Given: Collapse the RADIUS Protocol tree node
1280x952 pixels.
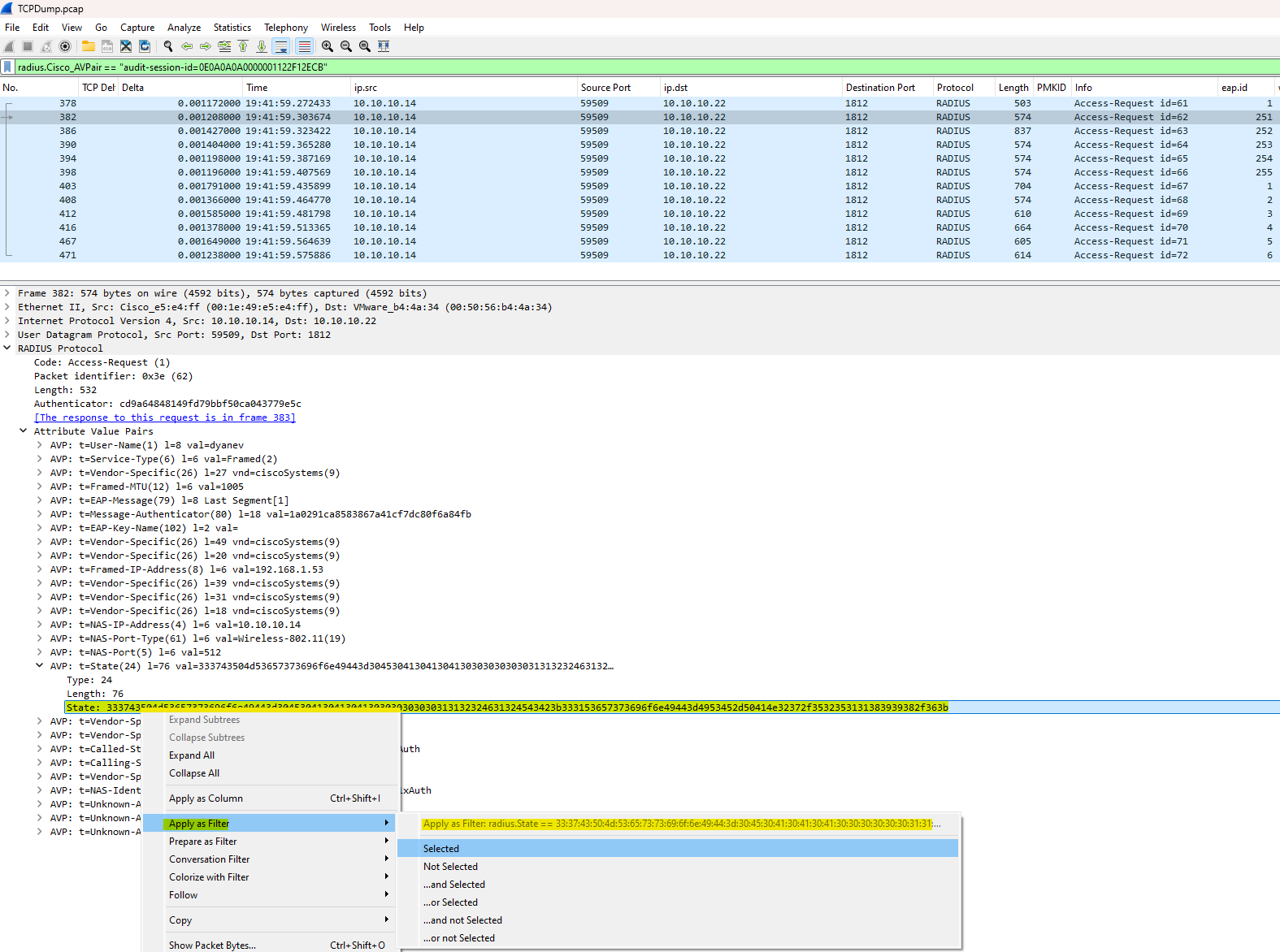Looking at the screenshot, I should pos(7,348).
